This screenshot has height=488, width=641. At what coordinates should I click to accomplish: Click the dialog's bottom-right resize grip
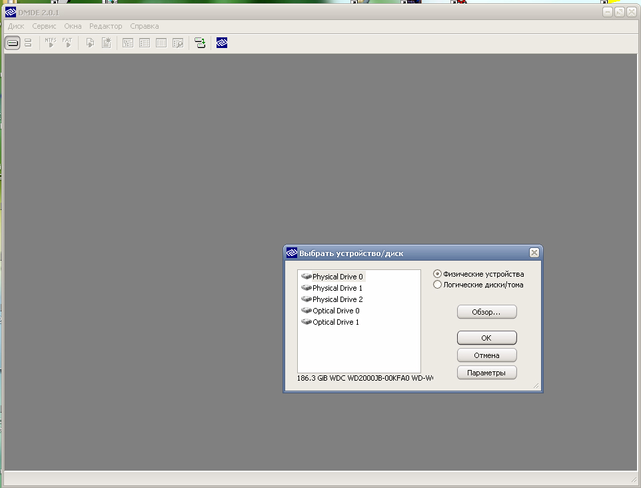pos(536,385)
